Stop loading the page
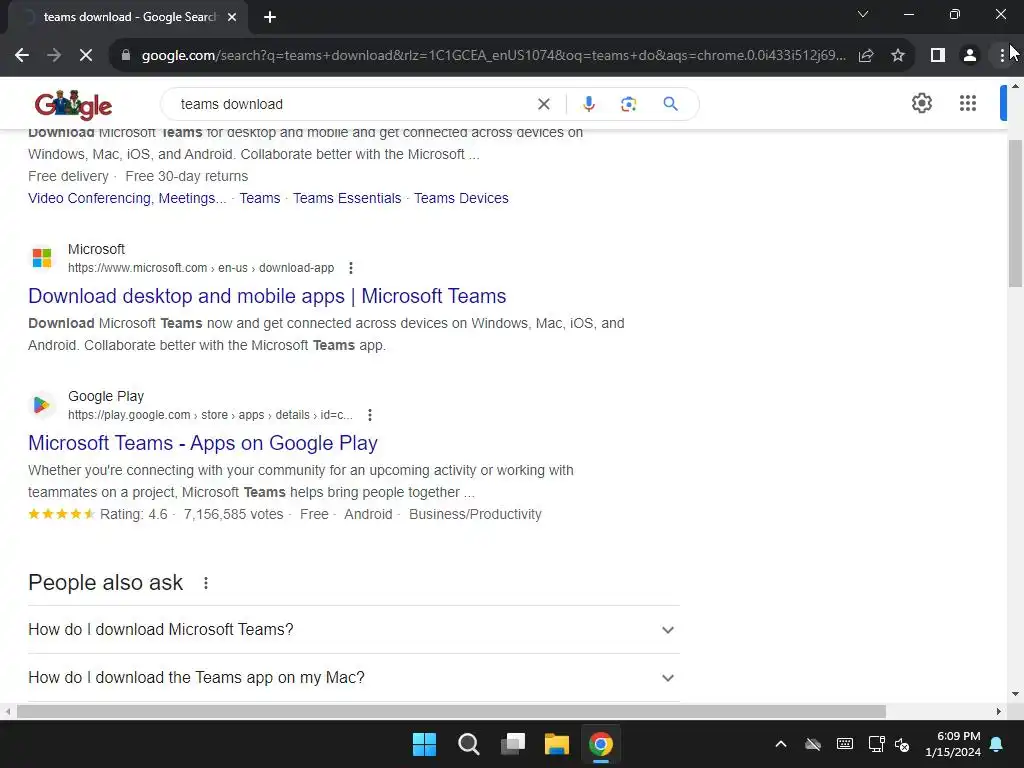Viewport: 1024px width, 768px height. tap(86, 56)
